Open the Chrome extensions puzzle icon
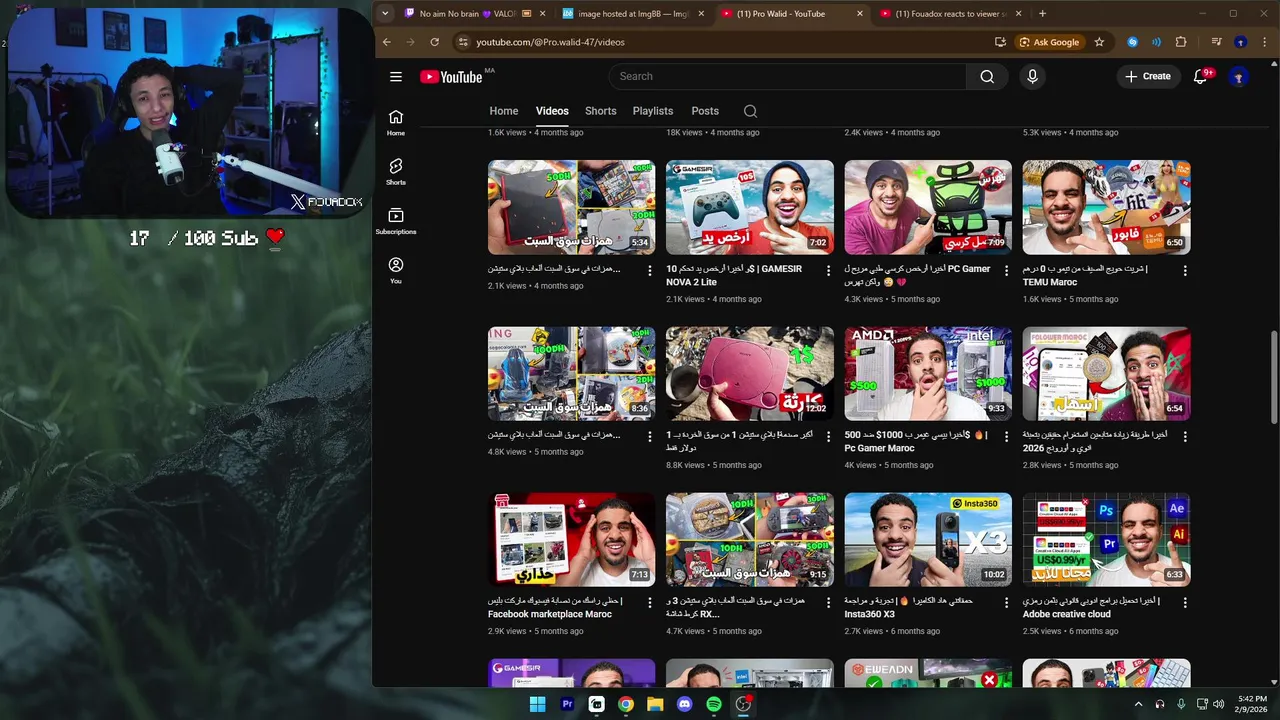Screen dimensions: 1280x720 point(1181,42)
